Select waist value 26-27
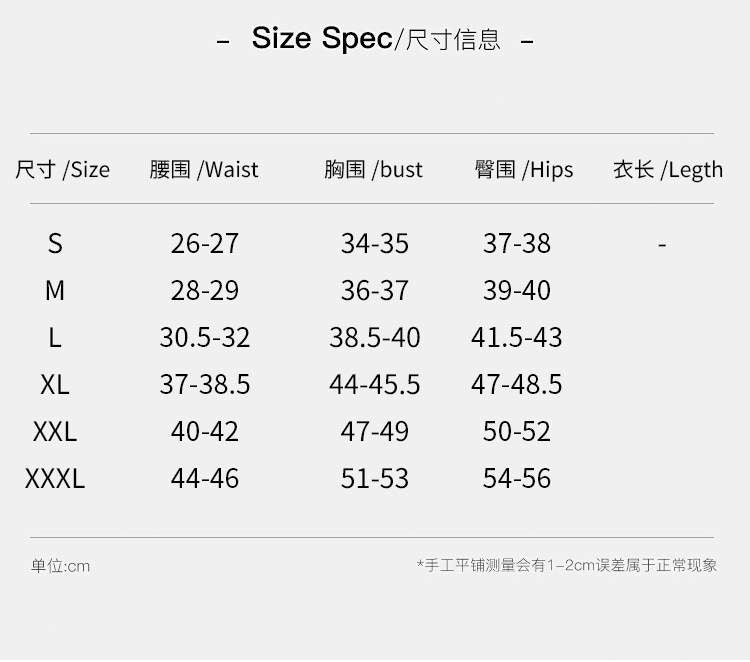This screenshot has width=750, height=662. 205,243
